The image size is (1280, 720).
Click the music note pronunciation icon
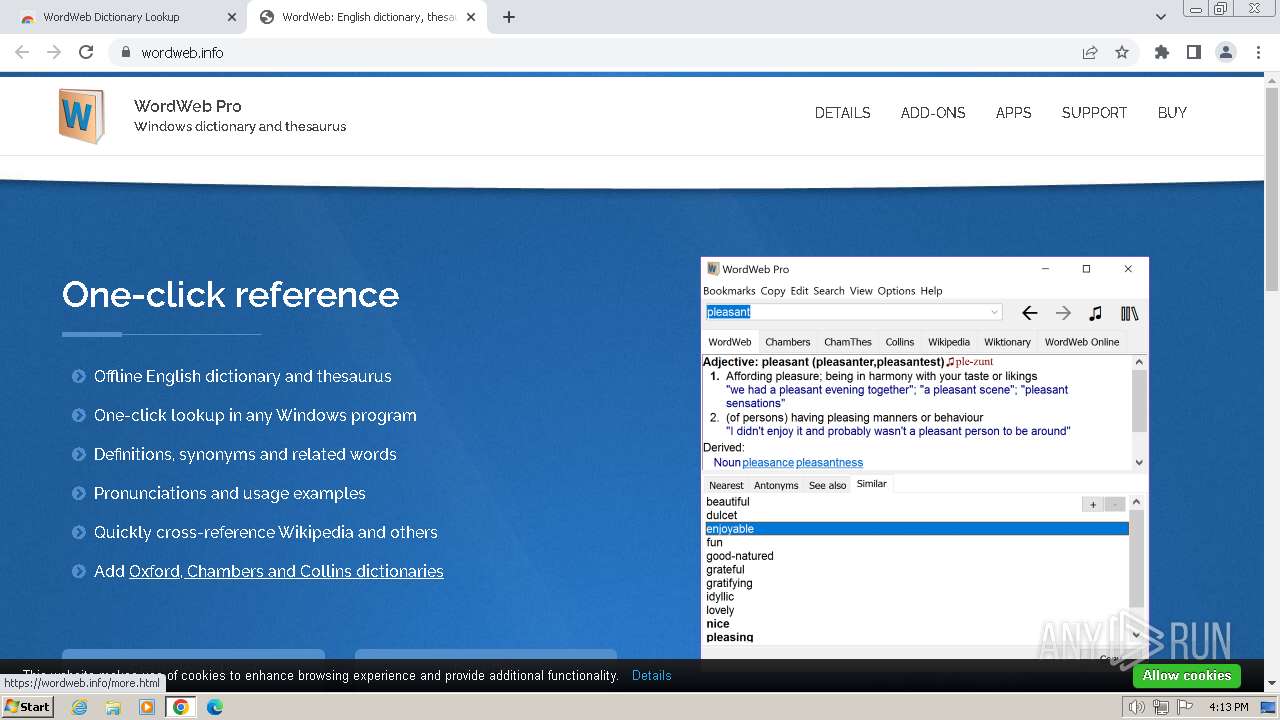click(x=1095, y=313)
